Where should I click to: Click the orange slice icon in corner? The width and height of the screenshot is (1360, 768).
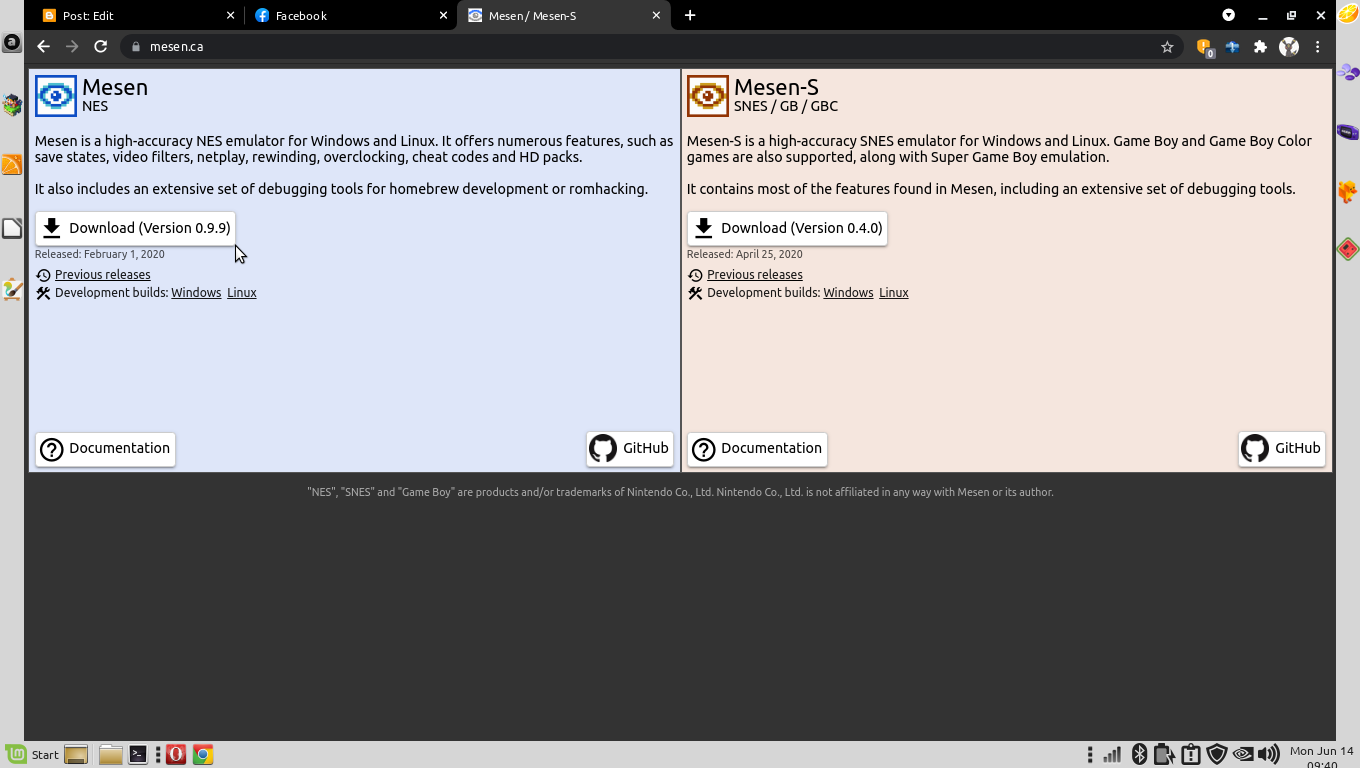click(1348, 13)
